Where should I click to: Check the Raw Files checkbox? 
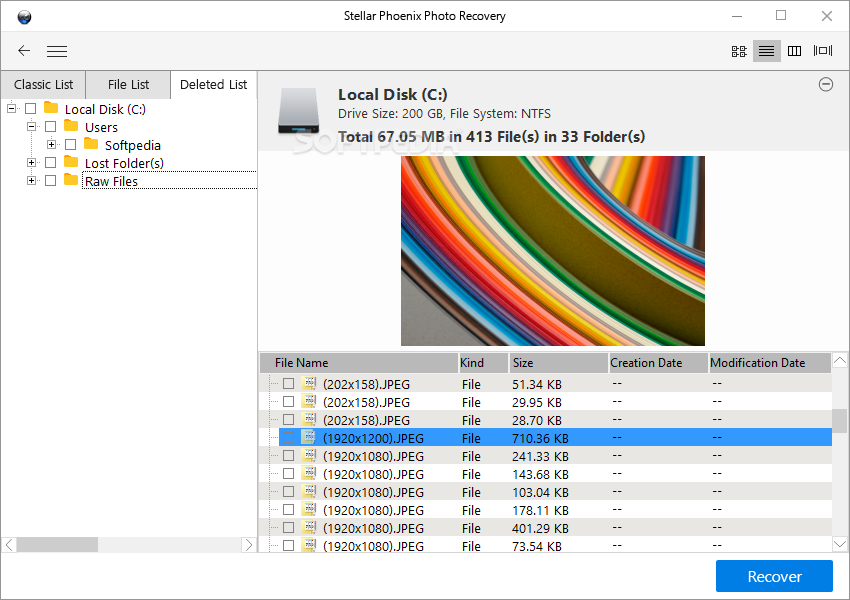tap(50, 180)
